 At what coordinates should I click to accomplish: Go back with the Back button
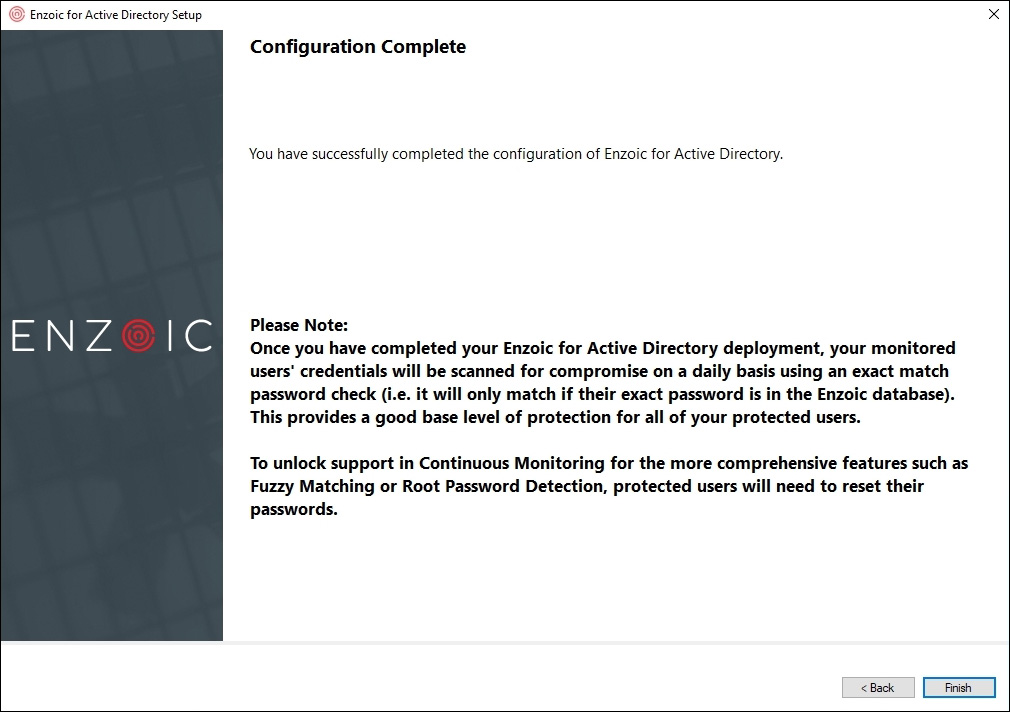point(878,688)
